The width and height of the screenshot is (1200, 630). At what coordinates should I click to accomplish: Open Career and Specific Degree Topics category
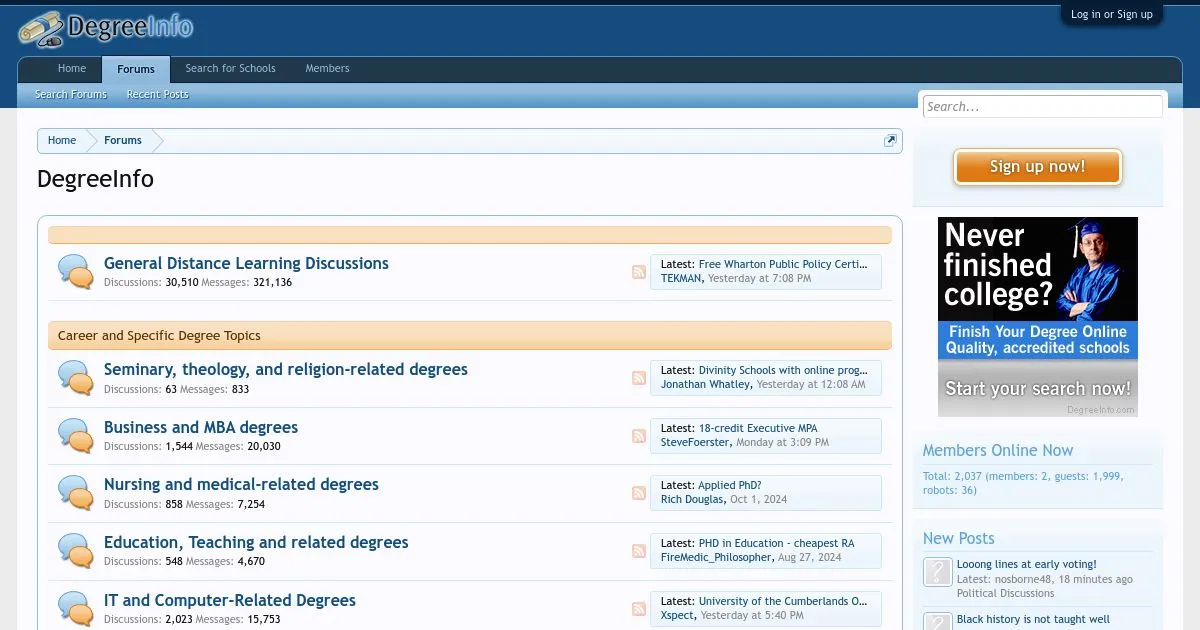click(x=159, y=336)
